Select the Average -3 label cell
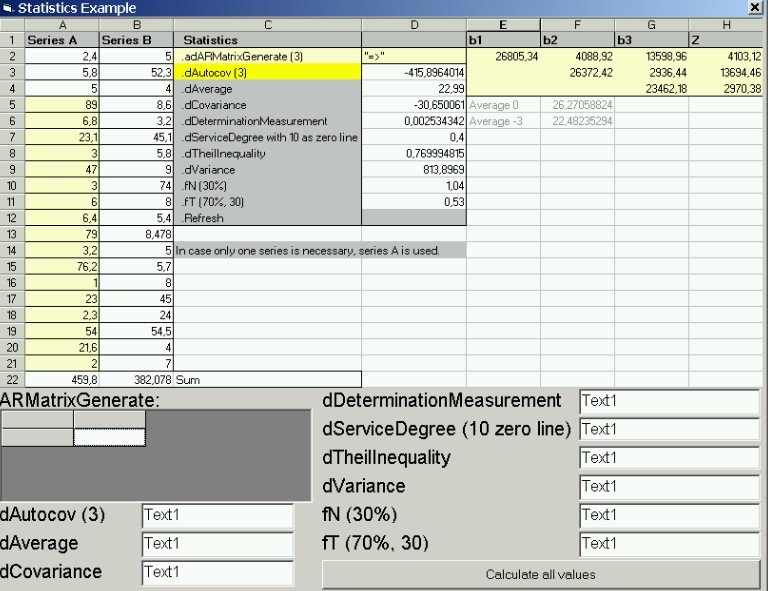 tap(504, 121)
